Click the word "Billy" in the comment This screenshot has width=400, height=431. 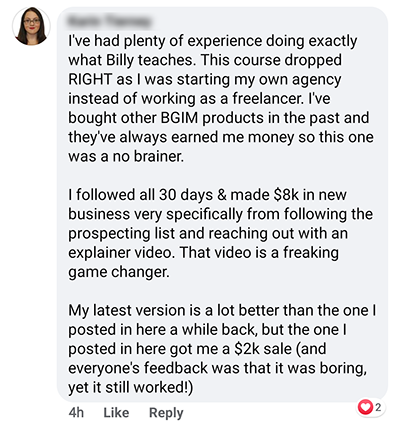click(120, 60)
